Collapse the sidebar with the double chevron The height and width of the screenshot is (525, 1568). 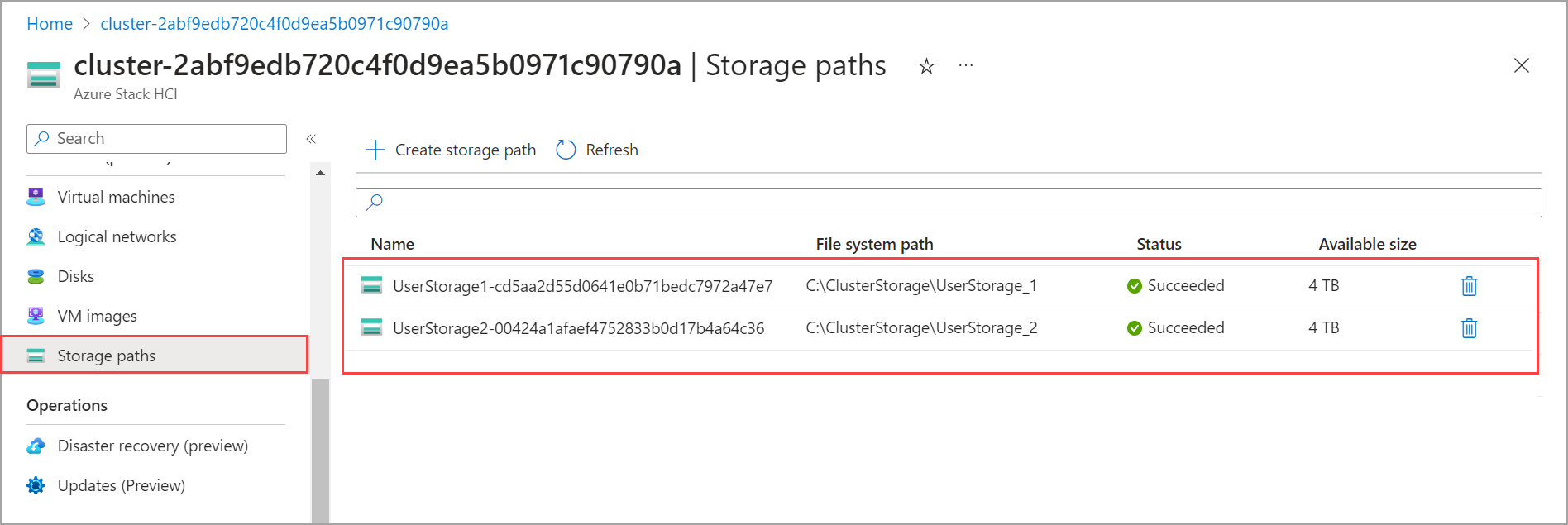coord(311,139)
